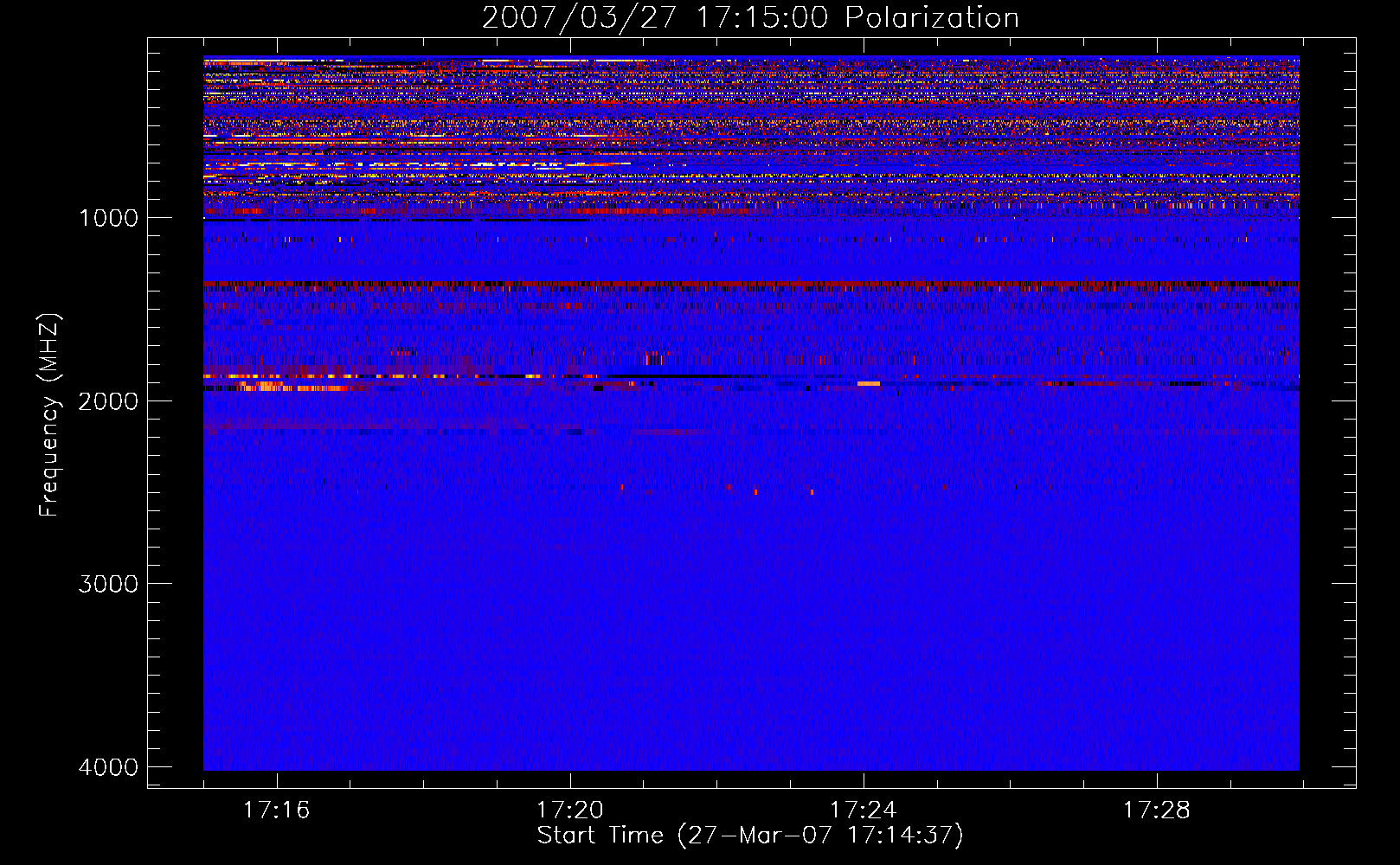Screen dimensions: 1400x865
Task: Click the time axis label "17:20"
Action: [569, 811]
